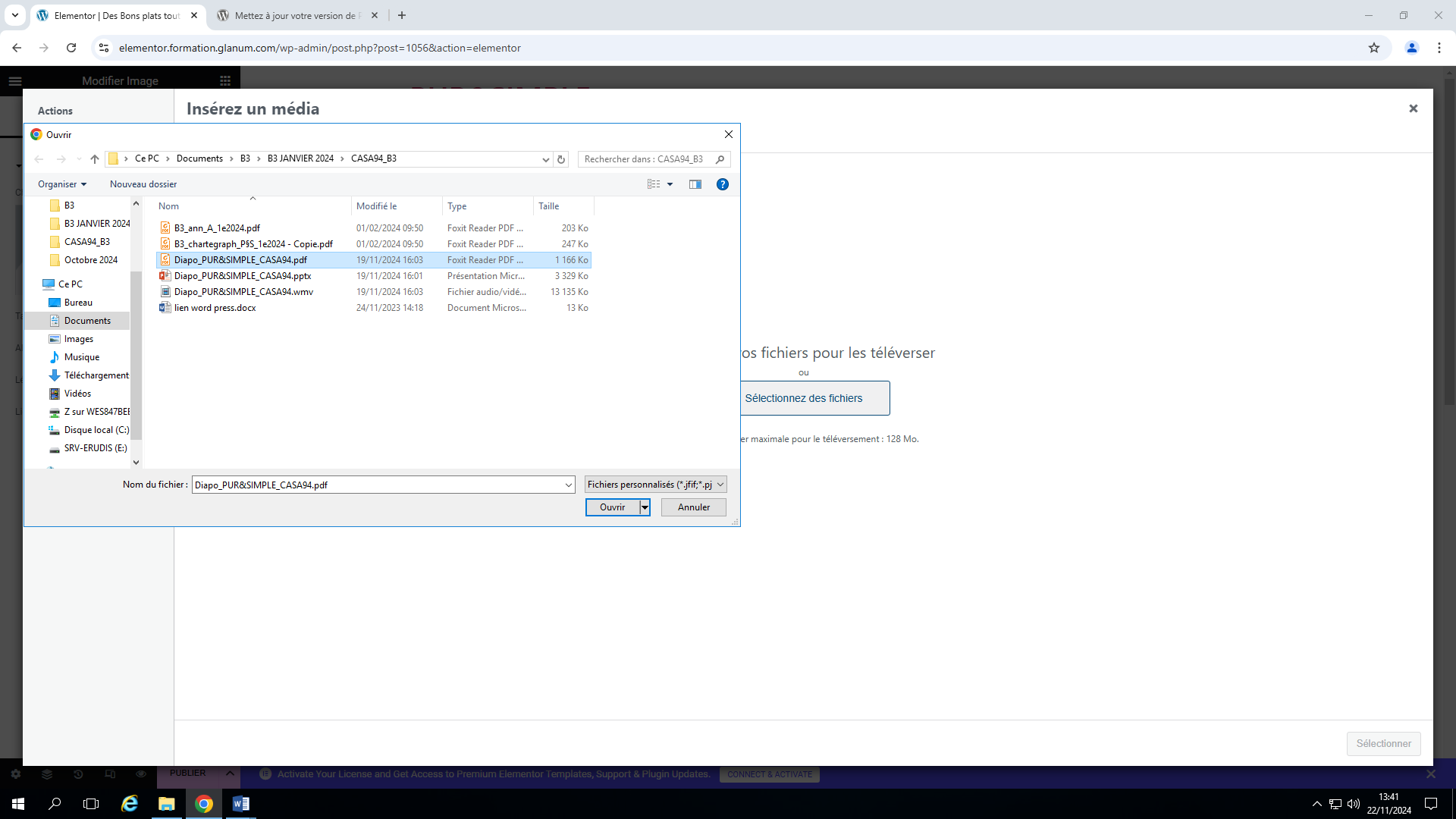1456x819 pixels.
Task: Open File Explorer from the taskbar
Action: (x=166, y=804)
